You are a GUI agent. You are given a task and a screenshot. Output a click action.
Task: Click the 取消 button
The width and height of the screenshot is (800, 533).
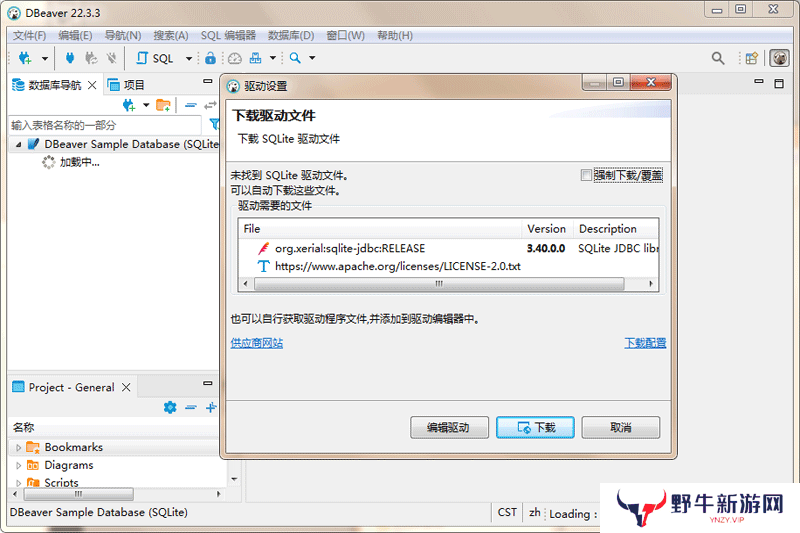tap(621, 427)
